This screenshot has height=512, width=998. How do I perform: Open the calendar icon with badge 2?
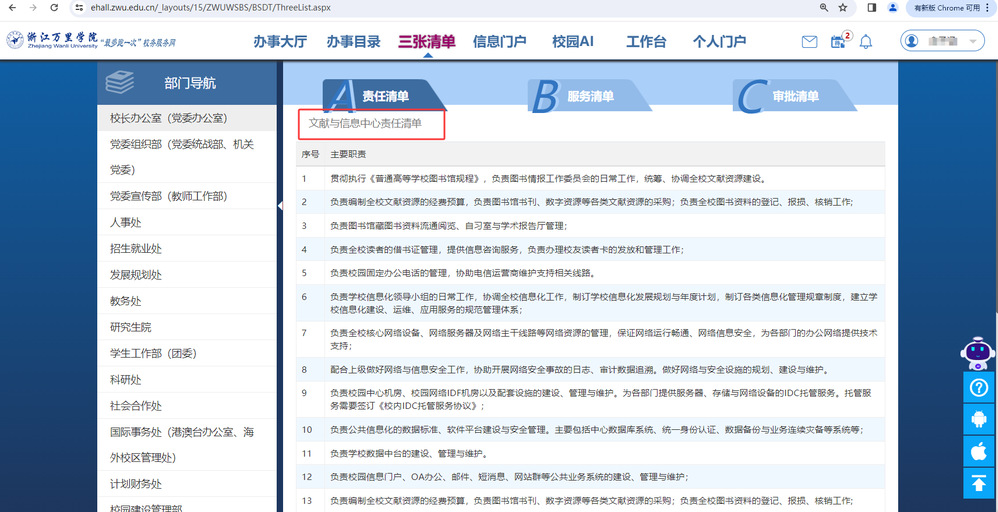839,42
